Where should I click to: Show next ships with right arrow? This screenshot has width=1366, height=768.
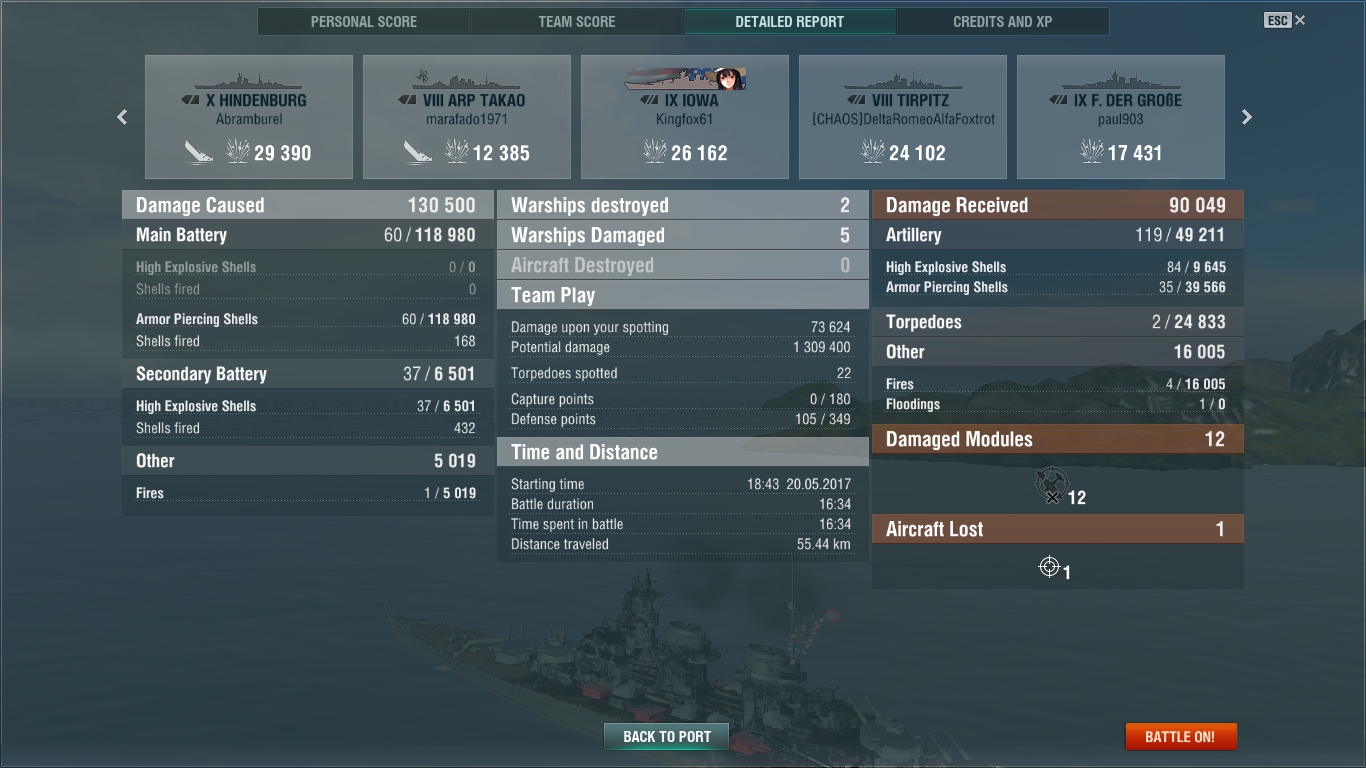[1246, 117]
